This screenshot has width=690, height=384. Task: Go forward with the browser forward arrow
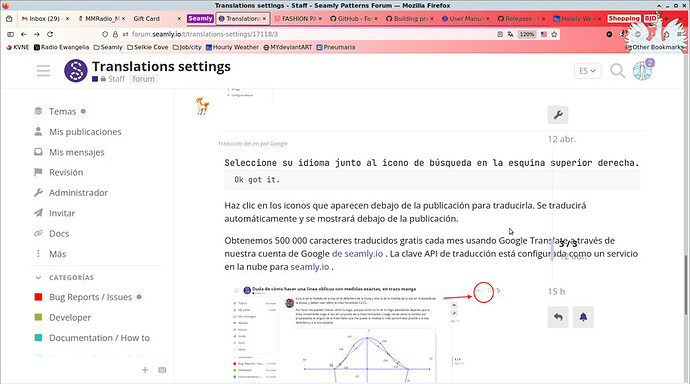[x=37, y=34]
